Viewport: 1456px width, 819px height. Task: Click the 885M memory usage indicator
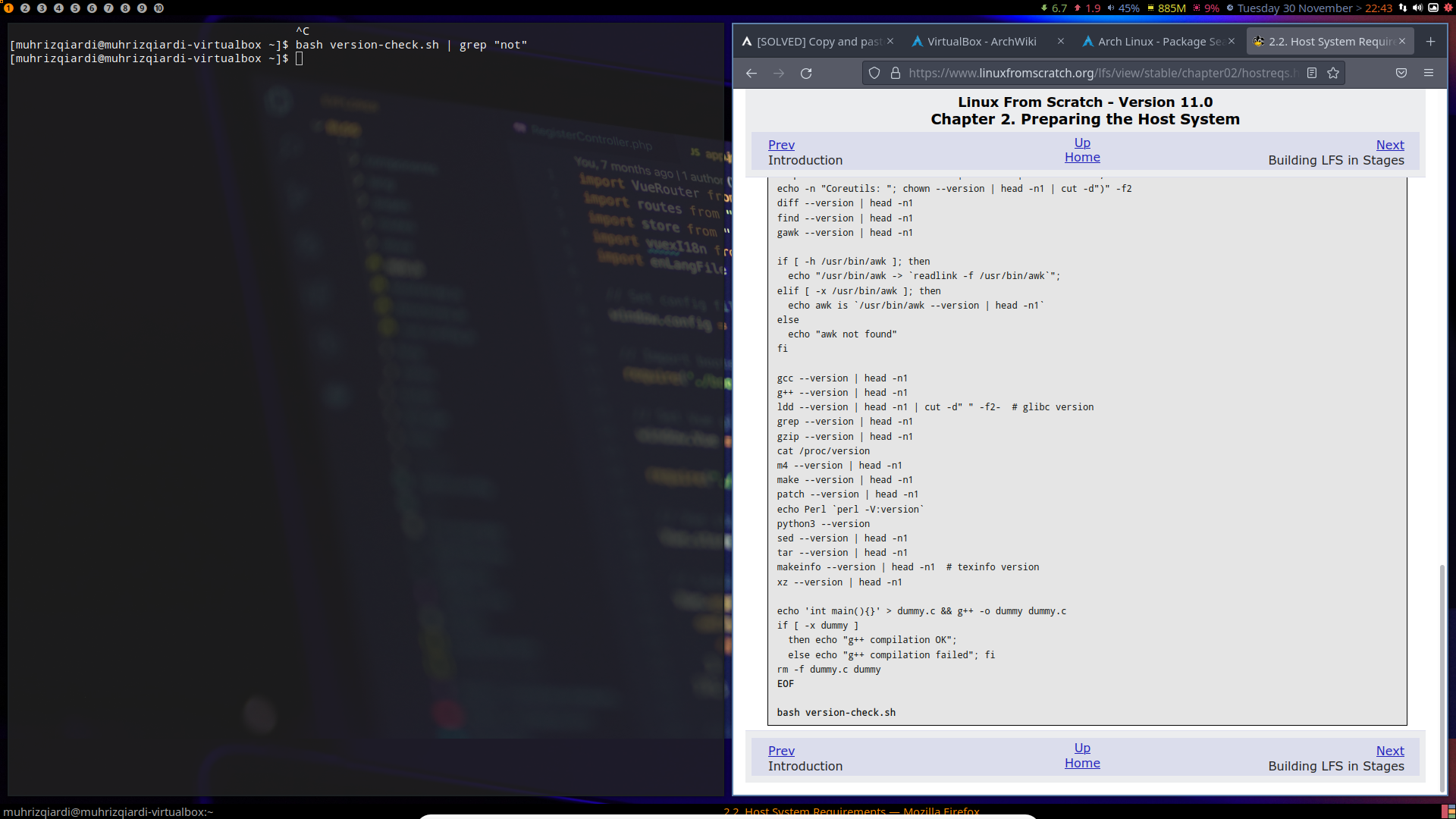[1166, 8]
